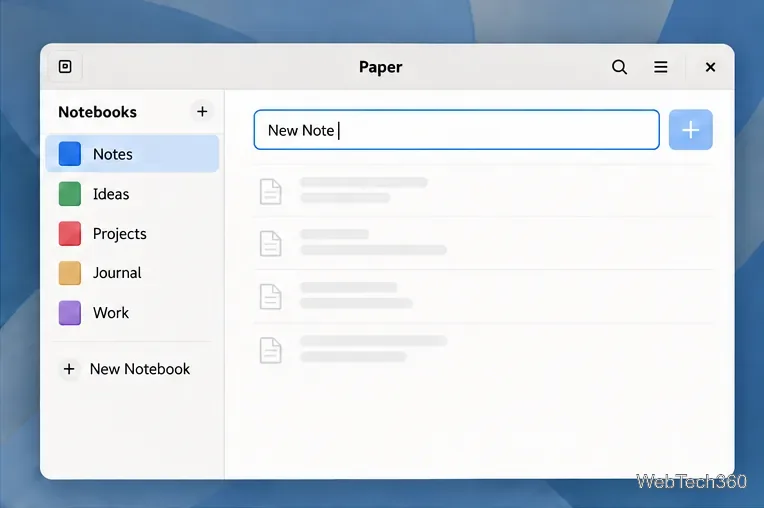The height and width of the screenshot is (508, 764).
Task: Open search with the magnifier icon
Action: pos(619,67)
